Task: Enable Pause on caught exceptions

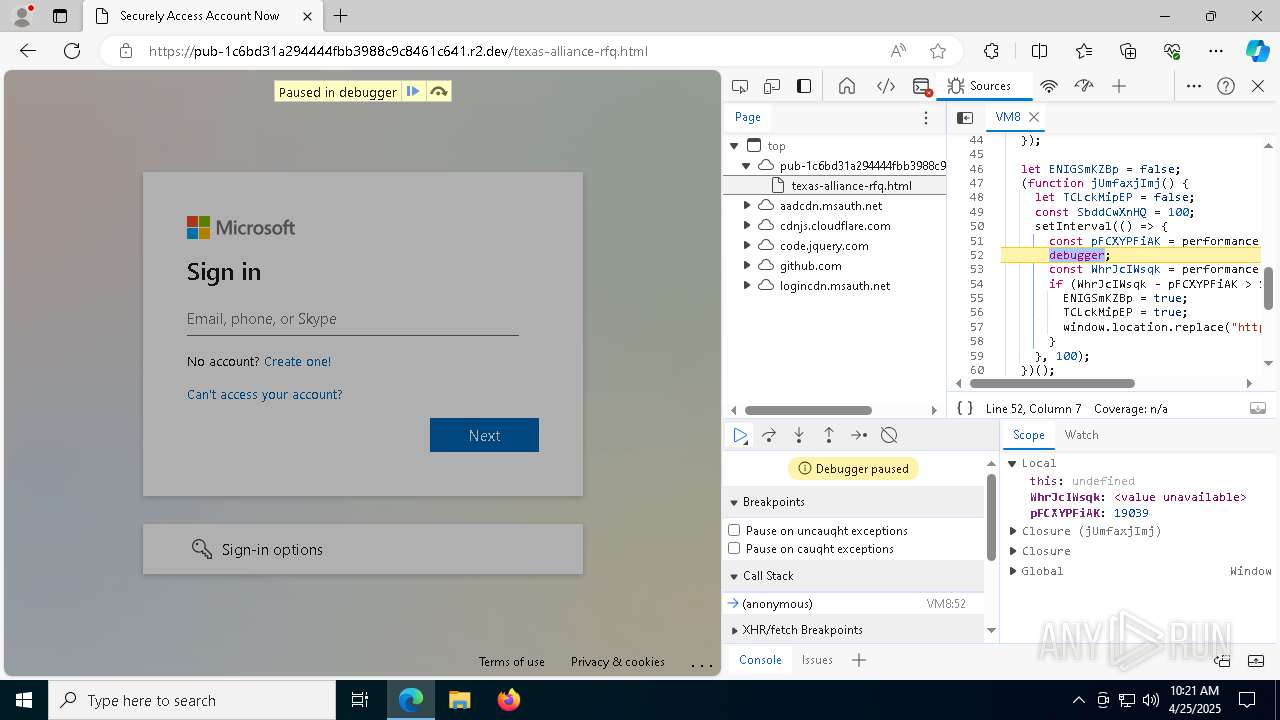Action: [734, 548]
